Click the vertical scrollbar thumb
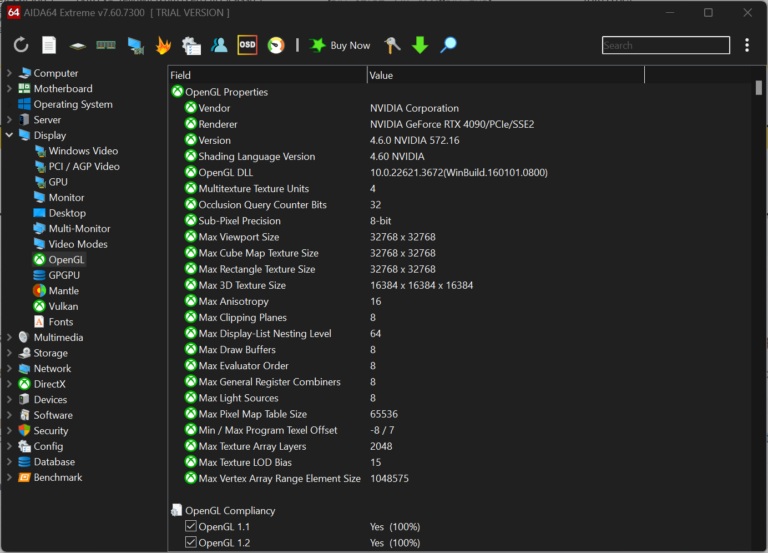The width and height of the screenshot is (768, 553). pos(758,88)
